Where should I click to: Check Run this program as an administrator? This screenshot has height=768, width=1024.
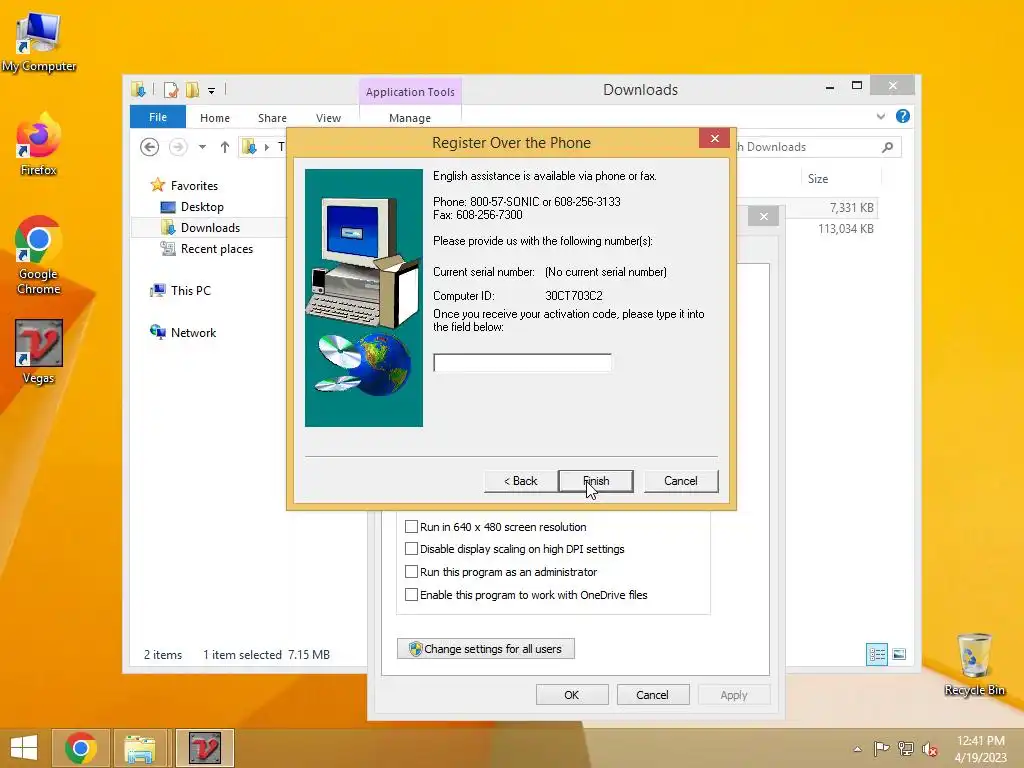click(411, 572)
